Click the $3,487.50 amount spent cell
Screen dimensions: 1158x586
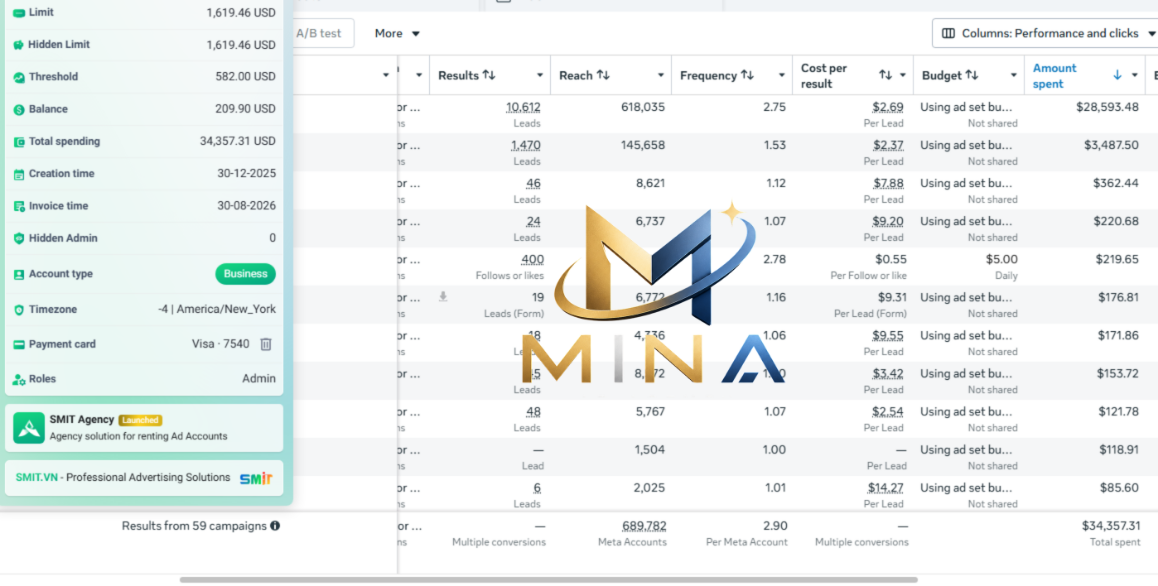point(1111,146)
